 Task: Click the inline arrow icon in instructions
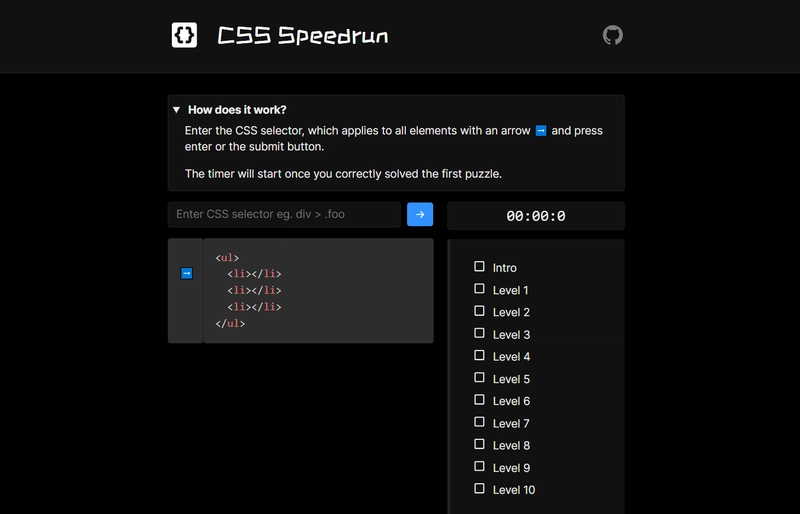coord(541,131)
